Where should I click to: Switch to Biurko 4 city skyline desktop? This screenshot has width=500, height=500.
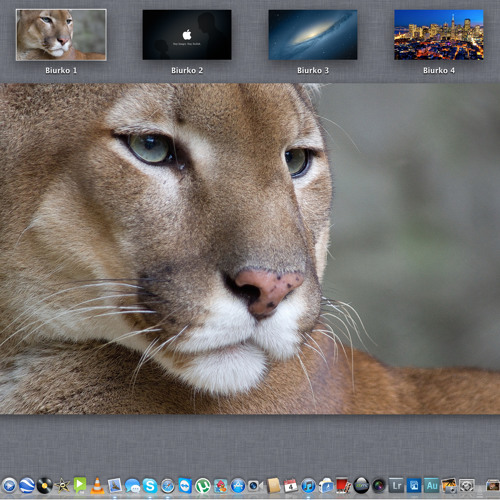tap(439, 35)
